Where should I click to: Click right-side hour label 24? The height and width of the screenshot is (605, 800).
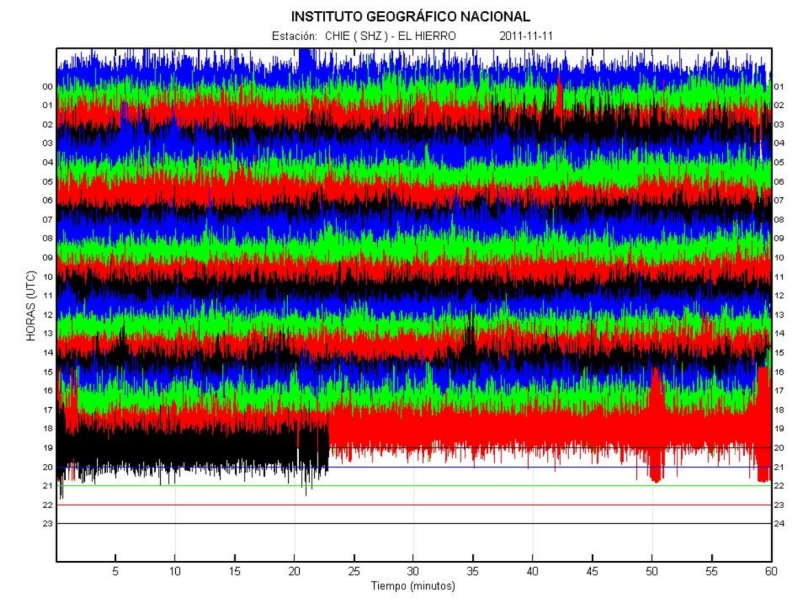(779, 523)
